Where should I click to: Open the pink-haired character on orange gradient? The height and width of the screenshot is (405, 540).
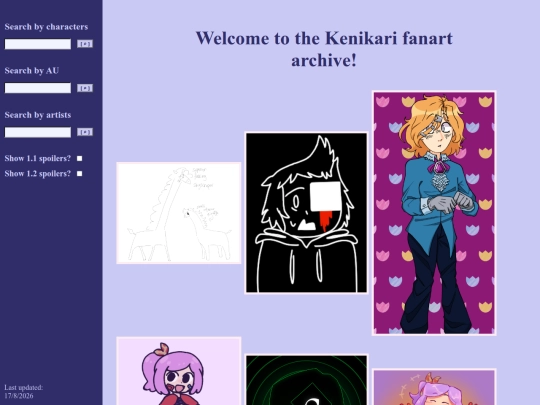(x=434, y=387)
